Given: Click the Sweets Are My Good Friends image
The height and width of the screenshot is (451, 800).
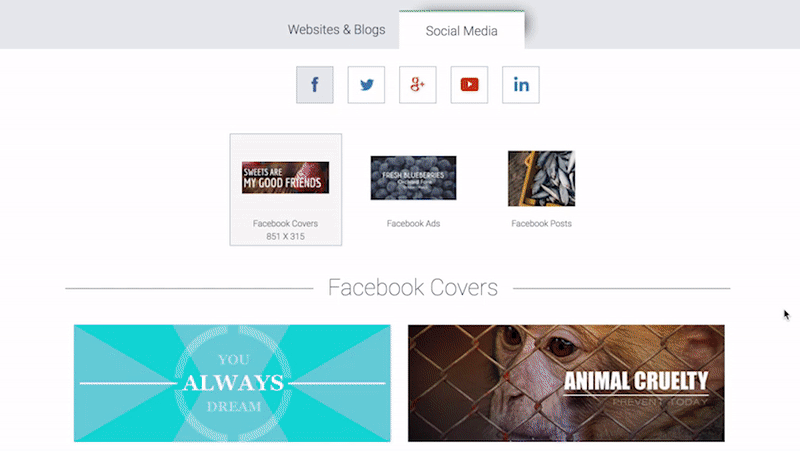Looking at the screenshot, I should click(285, 178).
